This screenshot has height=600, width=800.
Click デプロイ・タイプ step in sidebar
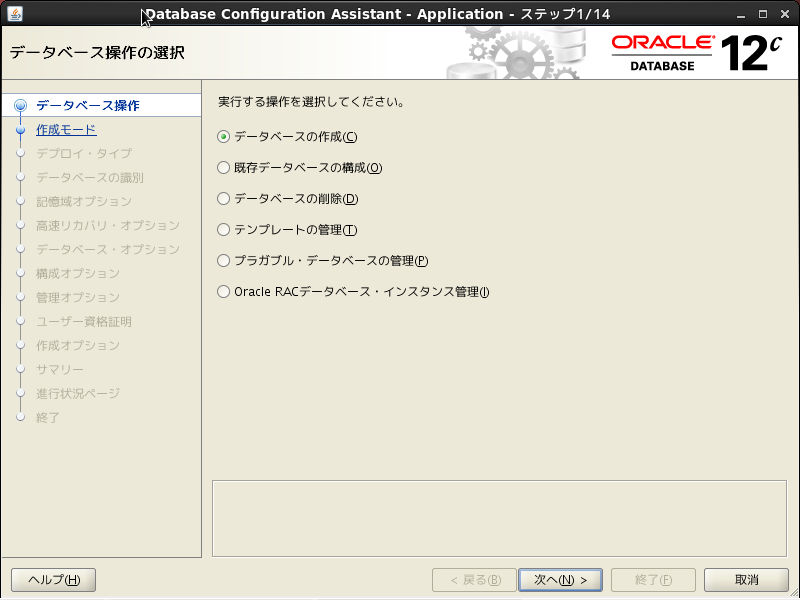coord(84,154)
